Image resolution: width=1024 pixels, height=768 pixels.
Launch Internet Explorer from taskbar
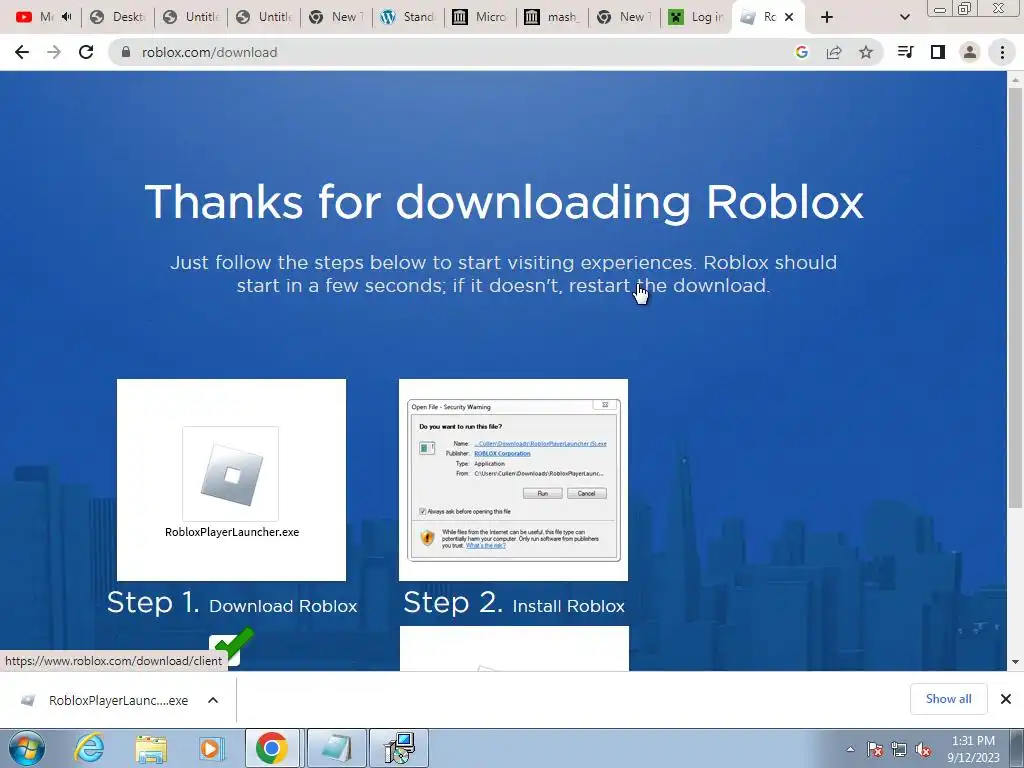tap(89, 748)
